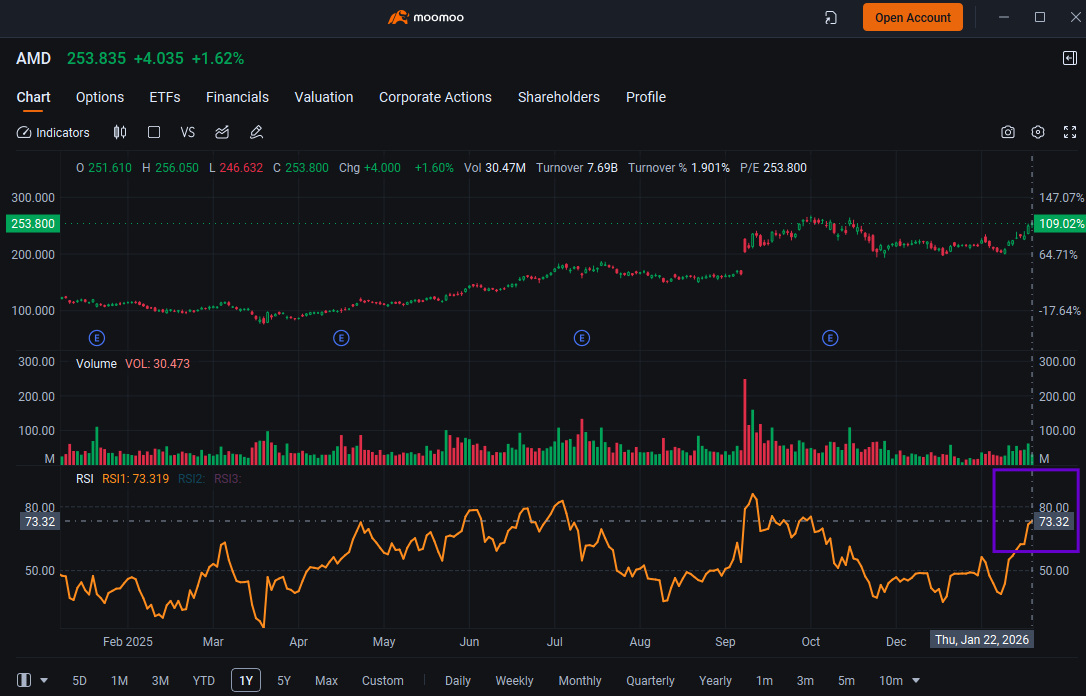
Task: Switch to Weekly candle interval
Action: [x=514, y=681]
